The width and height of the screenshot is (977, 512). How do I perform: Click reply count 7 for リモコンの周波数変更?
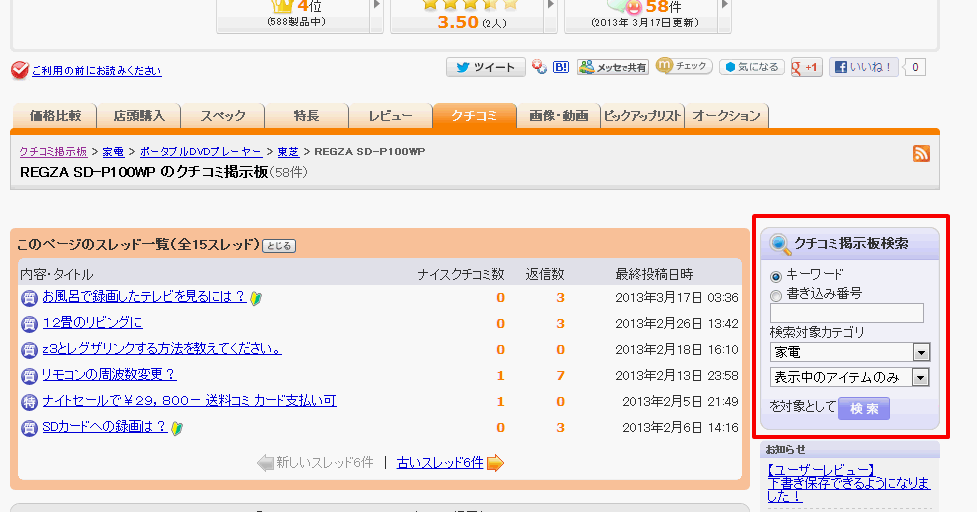pyautogui.click(x=560, y=376)
